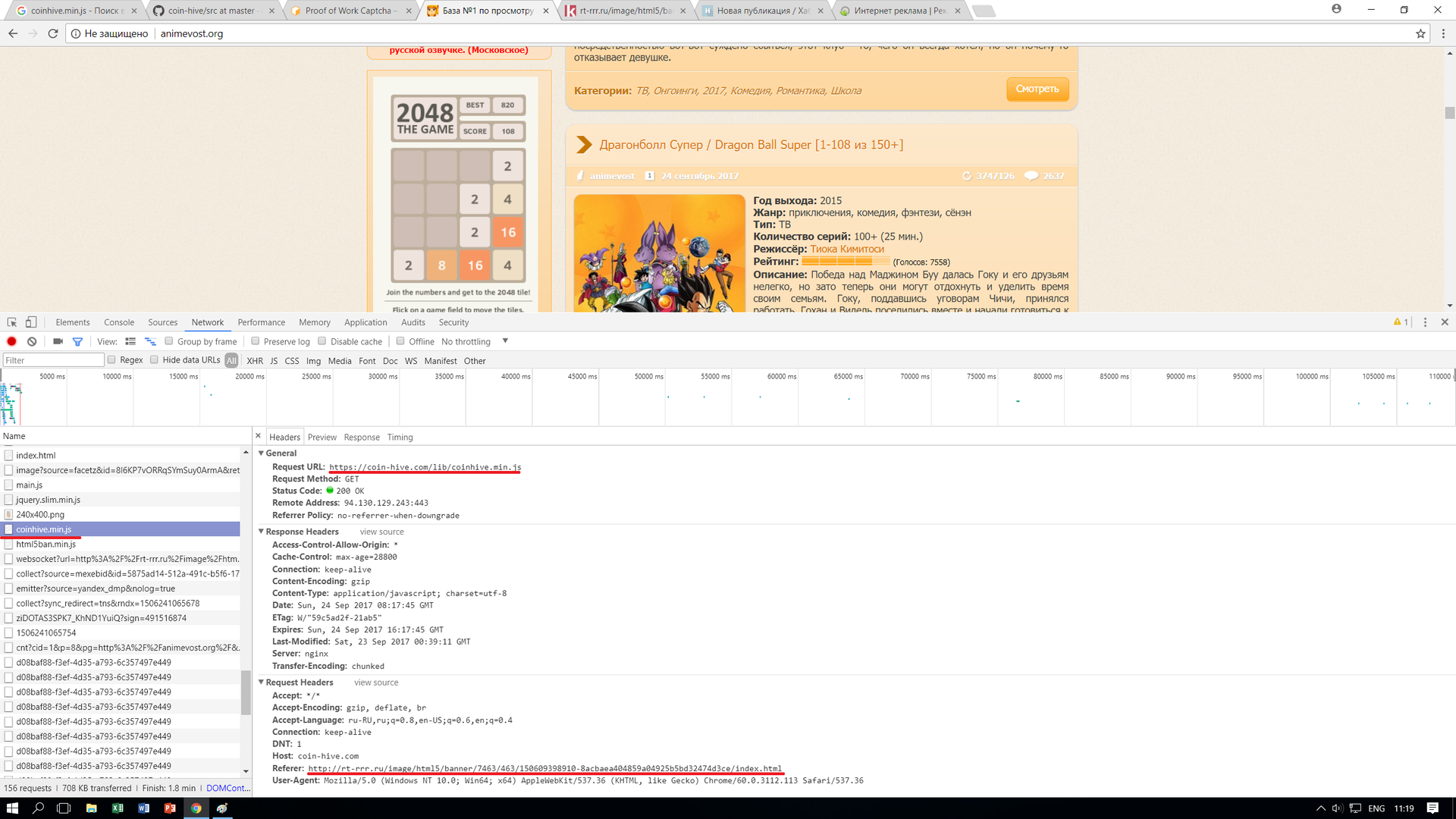Toggle the device toolbar icon
The width and height of the screenshot is (1456, 819).
(31, 322)
